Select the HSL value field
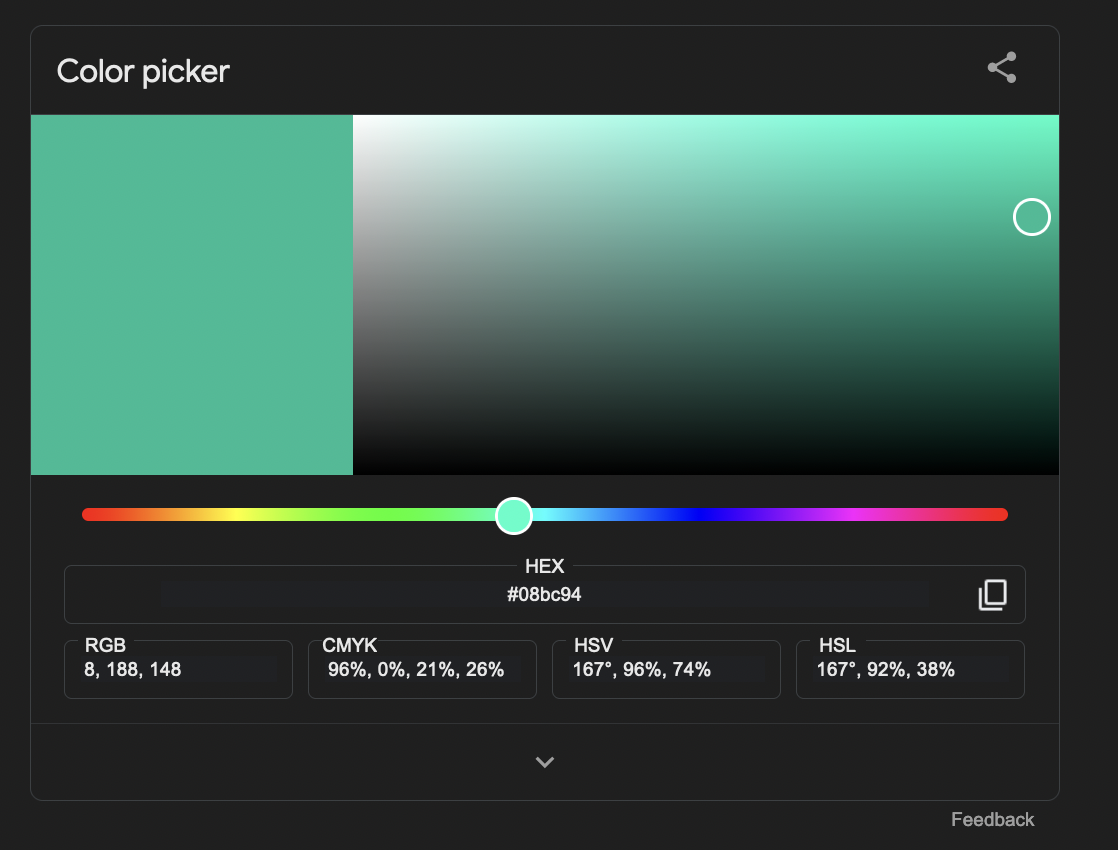Screen dimensions: 1118x850 910,670
